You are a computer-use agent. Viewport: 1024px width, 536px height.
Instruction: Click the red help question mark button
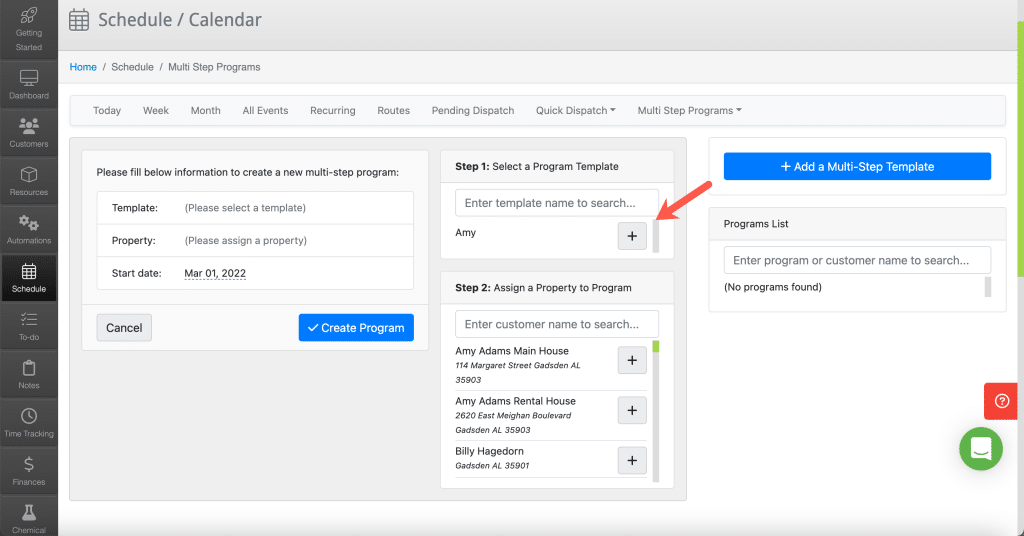(1001, 401)
